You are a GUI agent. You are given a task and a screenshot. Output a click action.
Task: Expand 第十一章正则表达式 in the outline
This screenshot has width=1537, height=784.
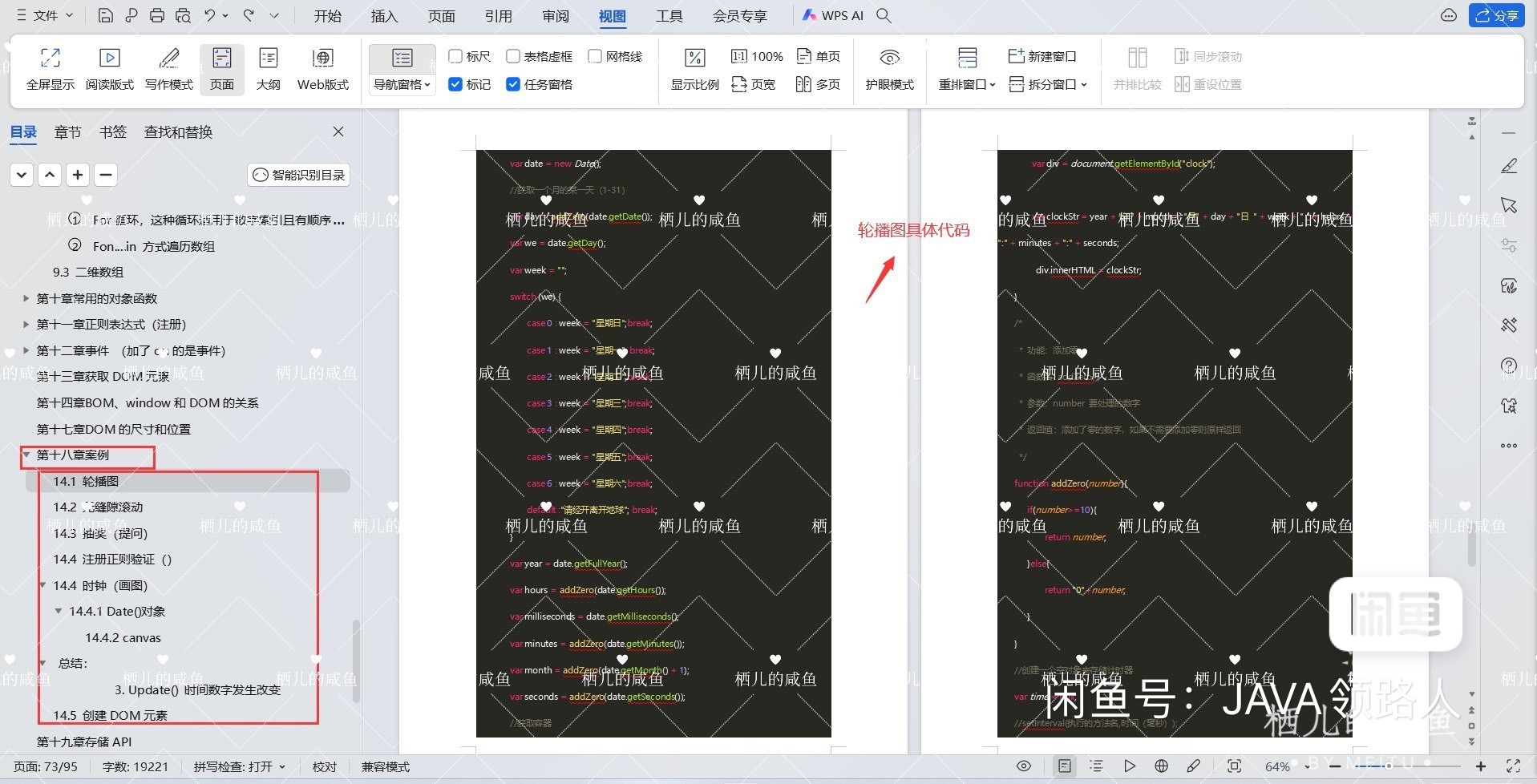coord(26,325)
